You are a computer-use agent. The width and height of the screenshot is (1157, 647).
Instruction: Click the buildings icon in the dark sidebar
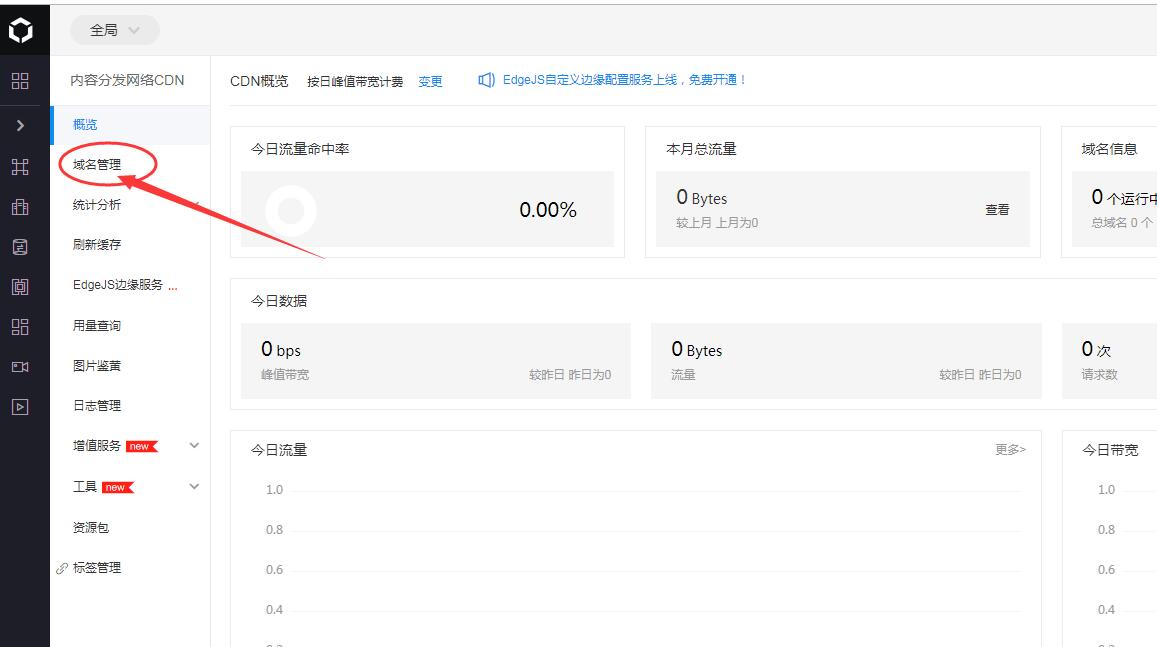[21, 207]
